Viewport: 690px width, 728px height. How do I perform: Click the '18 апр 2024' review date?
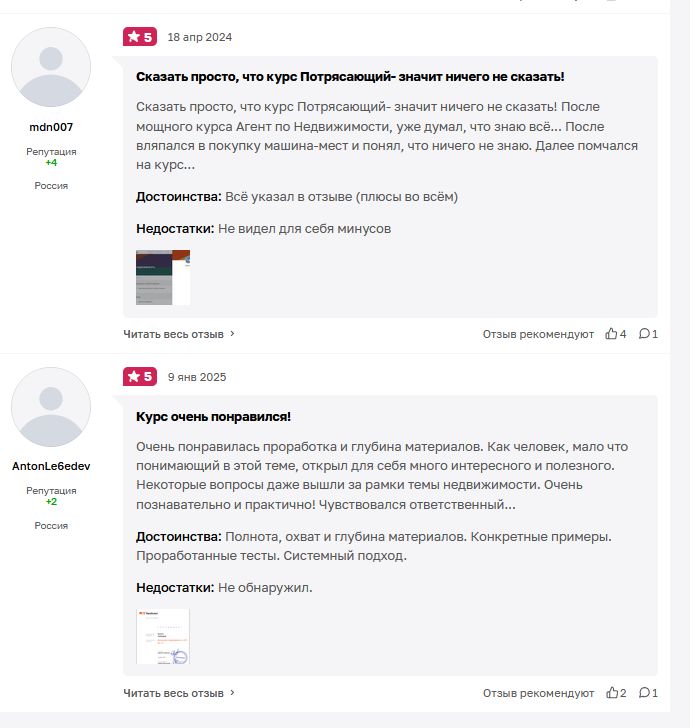[x=200, y=37]
